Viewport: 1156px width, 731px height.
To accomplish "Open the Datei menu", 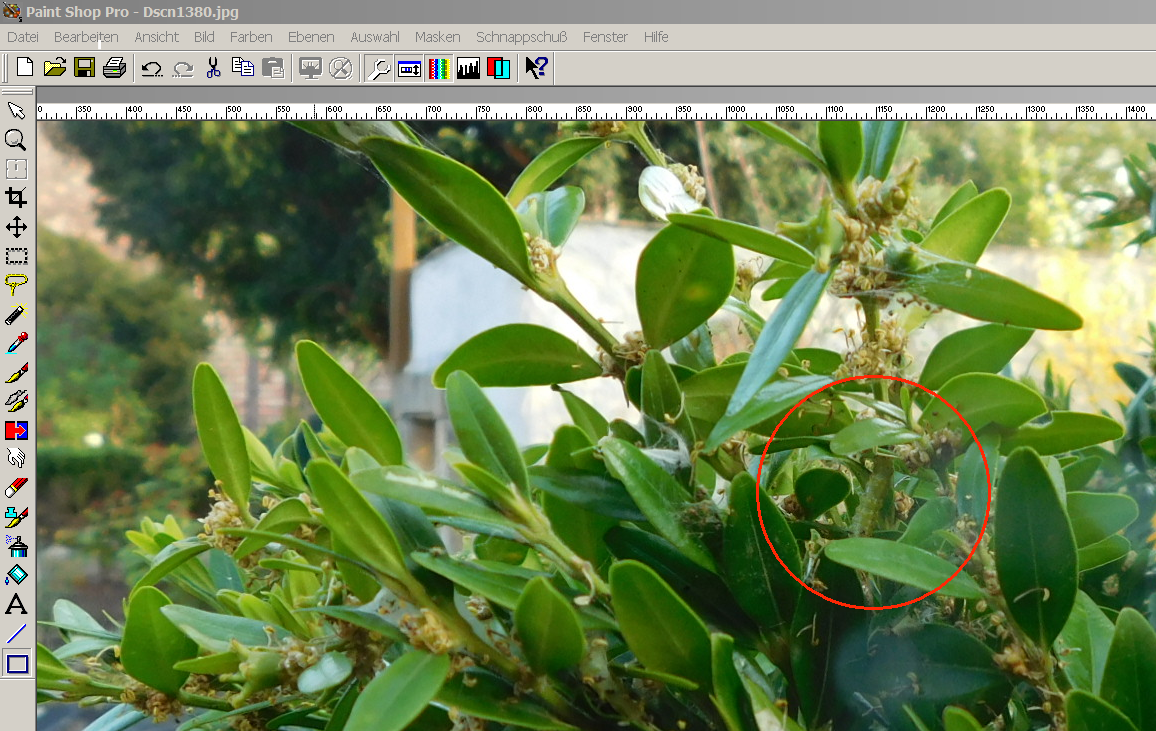I will point(23,37).
